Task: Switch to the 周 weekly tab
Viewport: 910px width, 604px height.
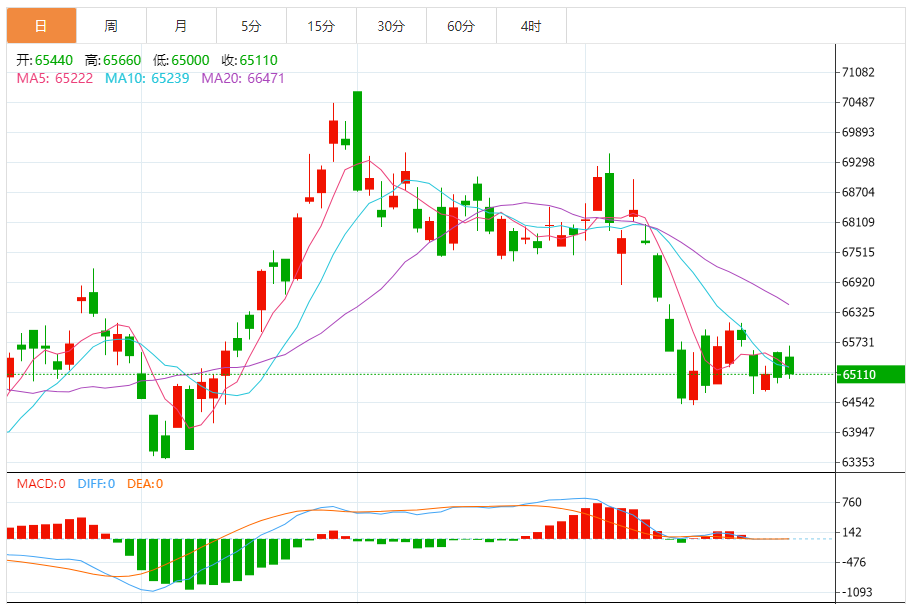Action: 111,26
